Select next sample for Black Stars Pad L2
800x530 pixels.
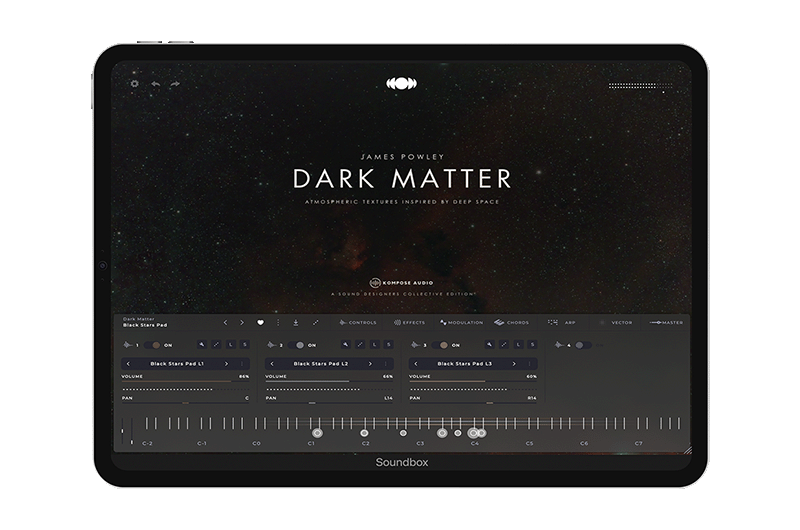click(x=370, y=364)
